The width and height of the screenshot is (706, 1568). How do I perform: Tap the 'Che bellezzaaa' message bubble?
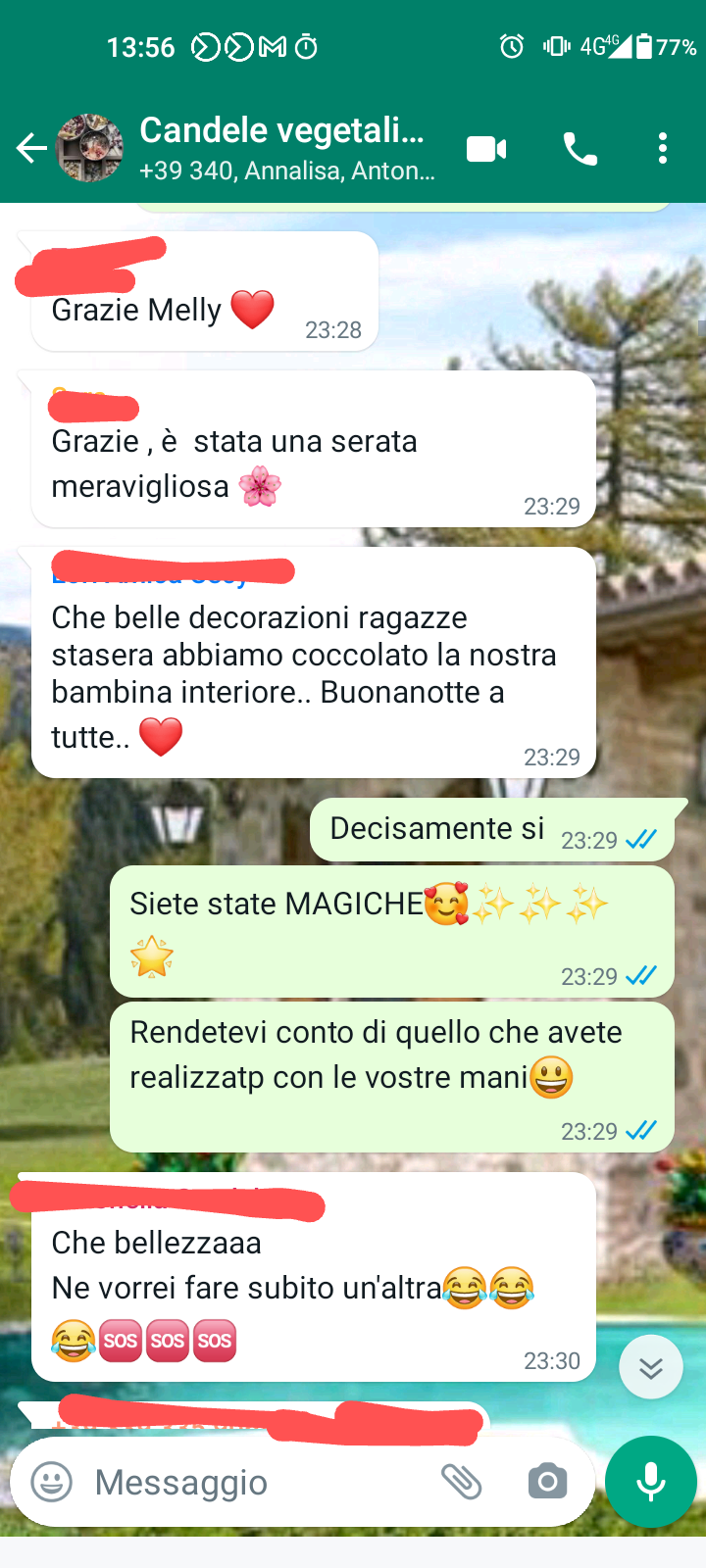[x=314, y=1278]
